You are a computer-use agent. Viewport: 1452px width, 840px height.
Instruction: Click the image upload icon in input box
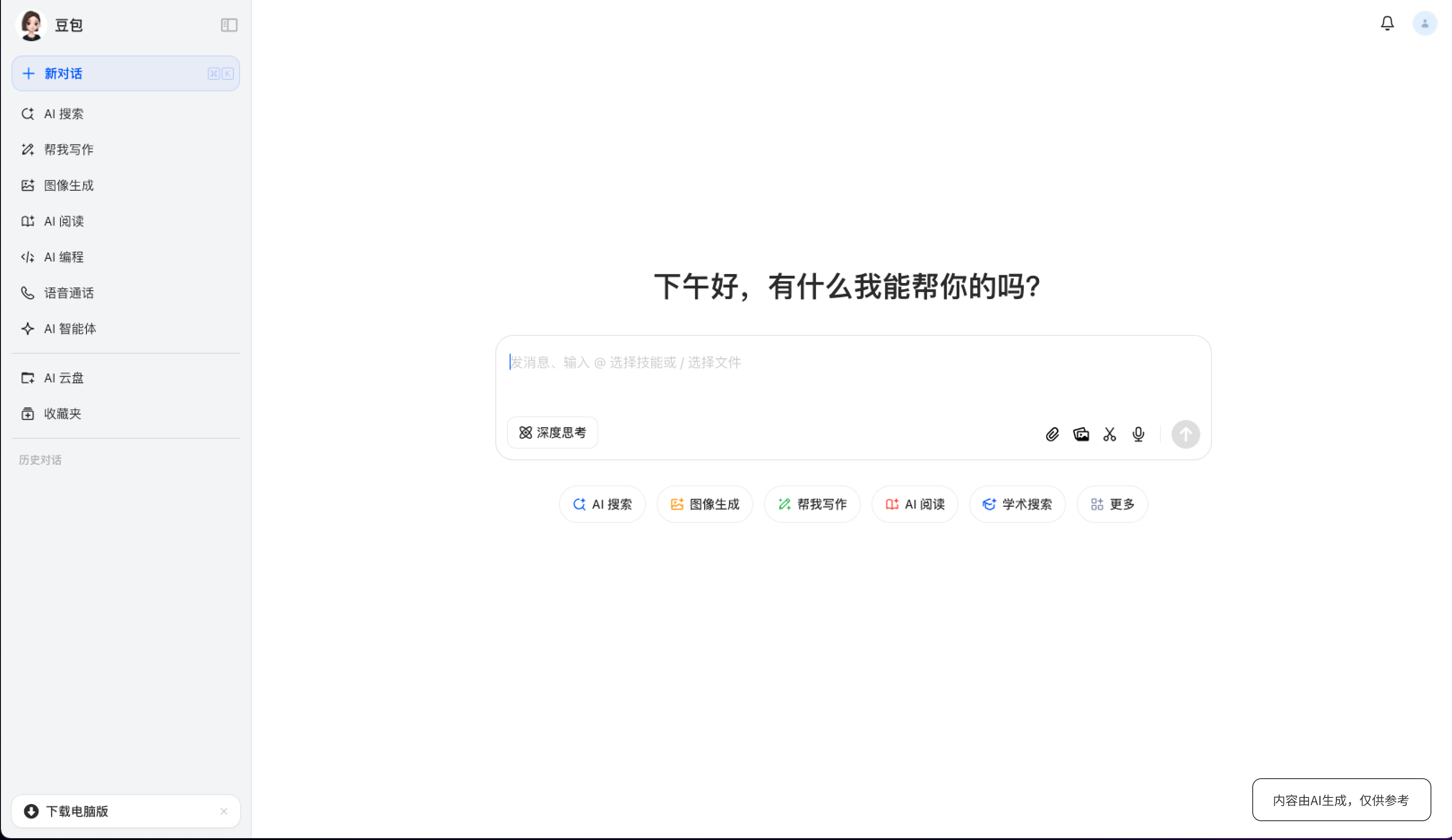coord(1081,434)
